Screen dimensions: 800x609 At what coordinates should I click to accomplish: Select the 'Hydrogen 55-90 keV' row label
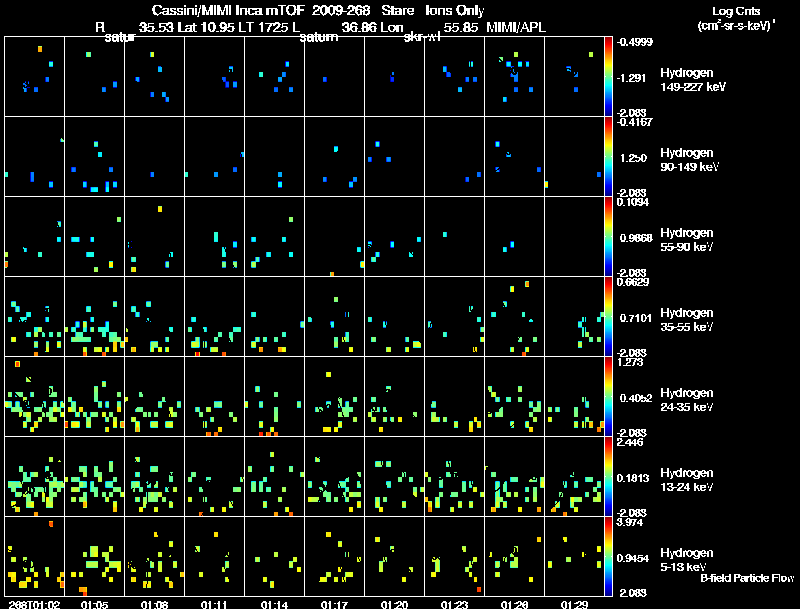pos(687,240)
